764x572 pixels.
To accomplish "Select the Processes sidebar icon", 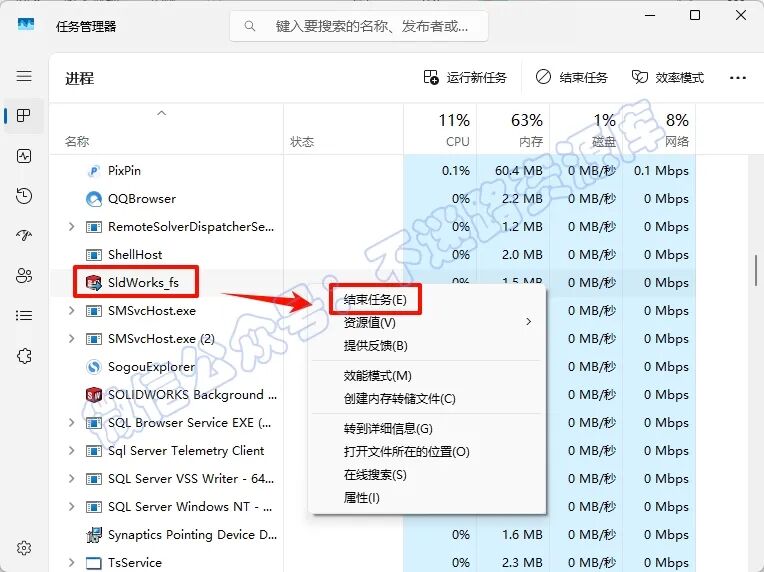I will tap(24, 115).
